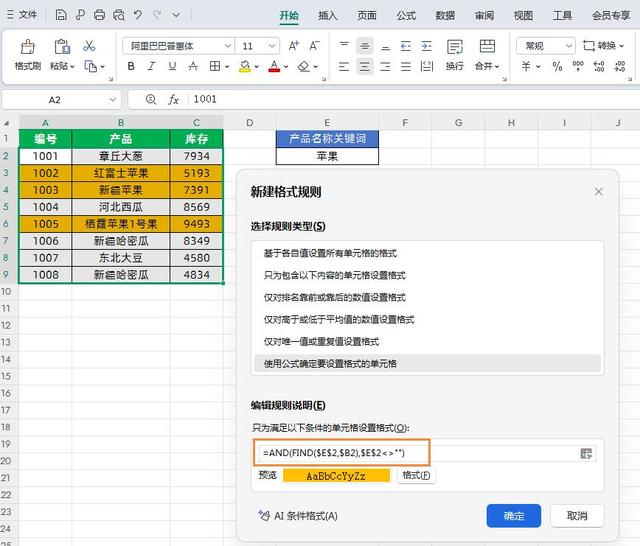The image size is (640, 546).
Task: Toggle Underline formatting
Action: (172, 66)
